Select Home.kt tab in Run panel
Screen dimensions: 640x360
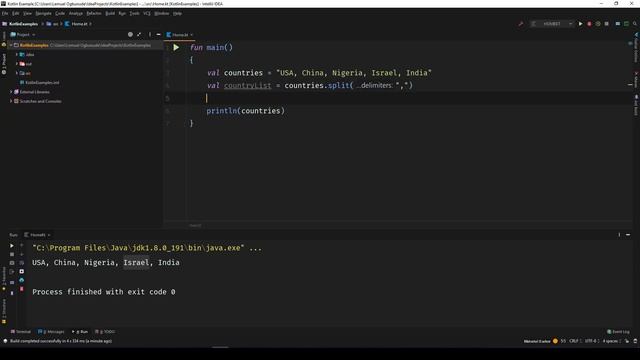37,235
